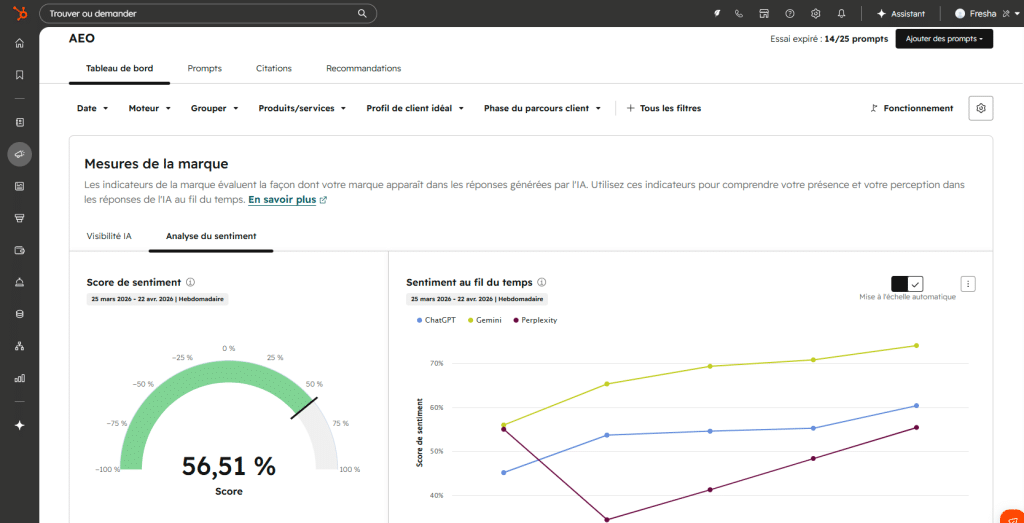
Task: Click the last Gemini data point
Action: coord(916,345)
